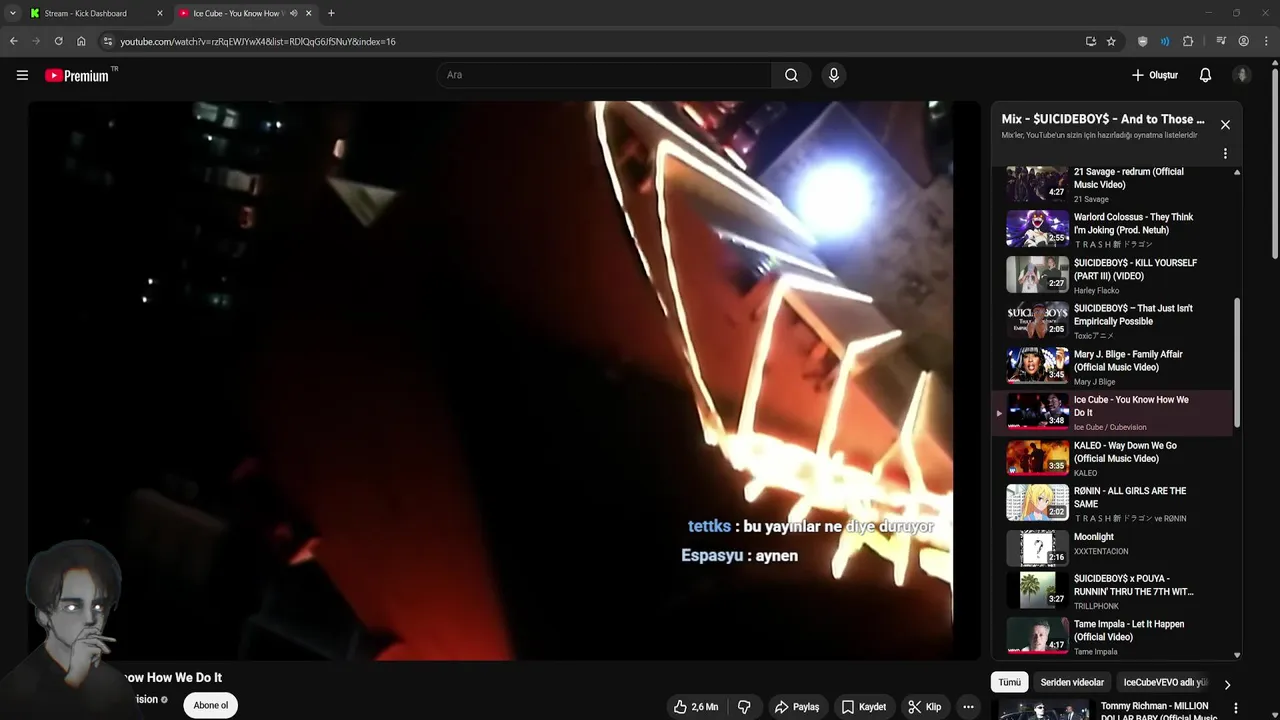Open the video's more actions ellipsis

point(968,706)
